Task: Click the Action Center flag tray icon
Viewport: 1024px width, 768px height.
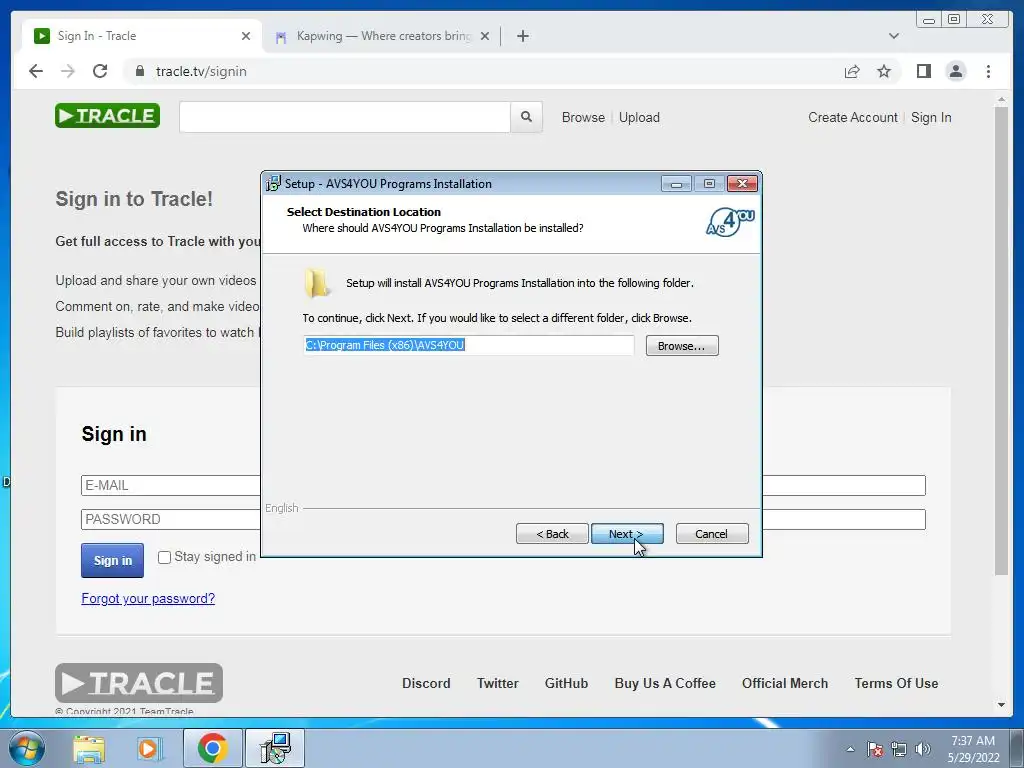Action: (x=875, y=749)
